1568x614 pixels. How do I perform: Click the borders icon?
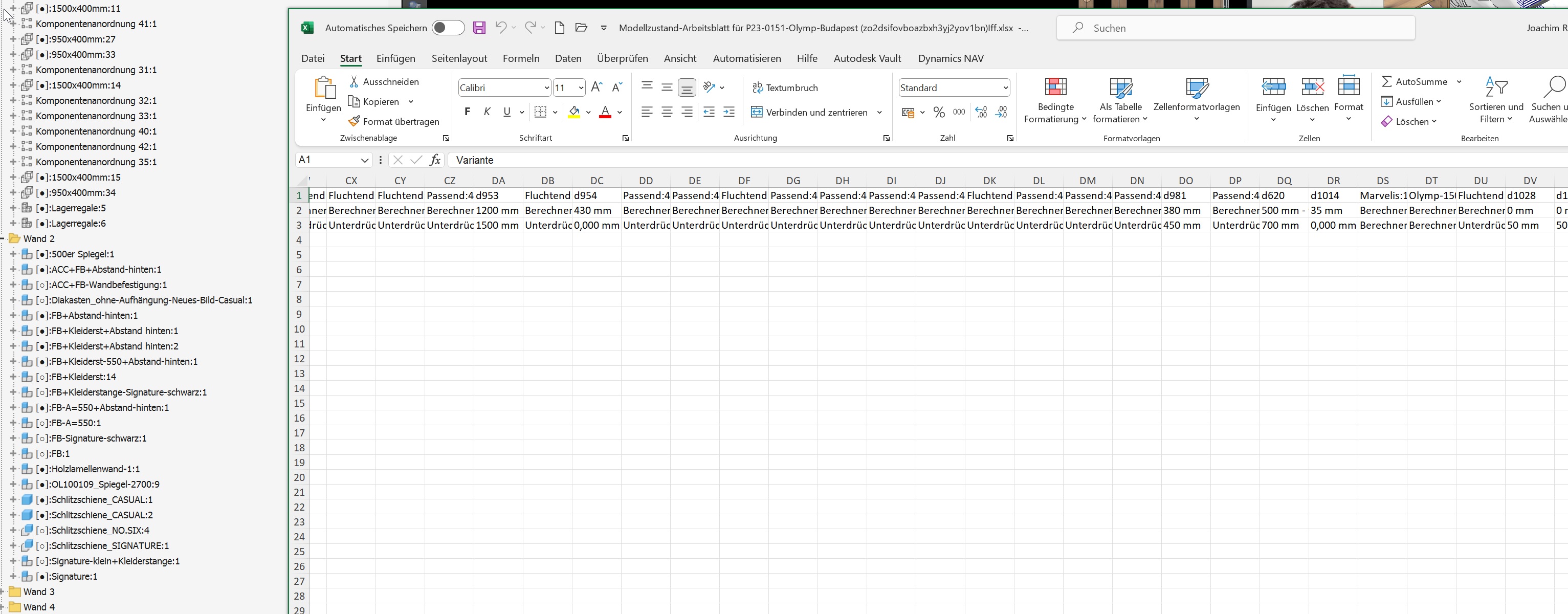(540, 112)
